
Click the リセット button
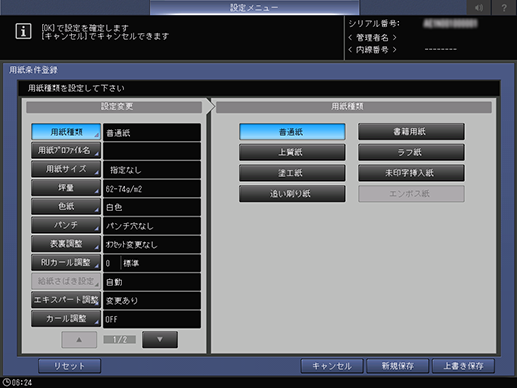tap(69, 366)
